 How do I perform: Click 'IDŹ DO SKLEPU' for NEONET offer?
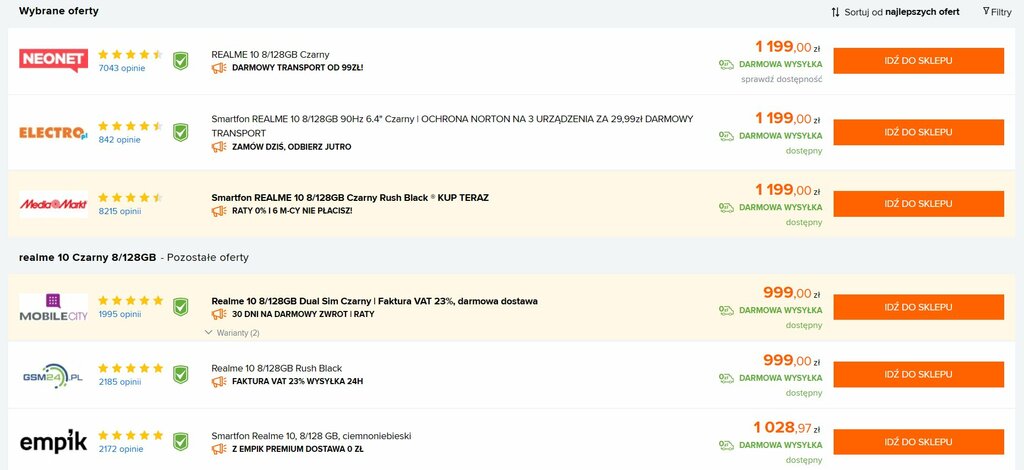[x=918, y=61]
